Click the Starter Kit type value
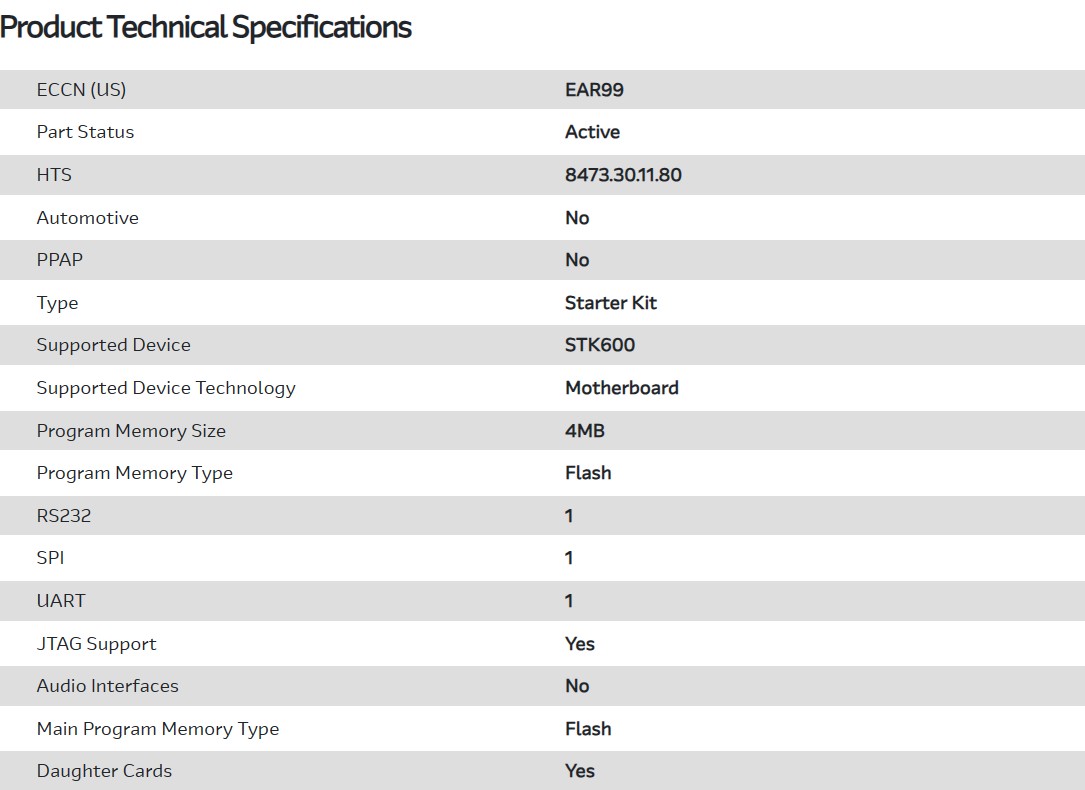This screenshot has width=1085, height=790. click(611, 303)
